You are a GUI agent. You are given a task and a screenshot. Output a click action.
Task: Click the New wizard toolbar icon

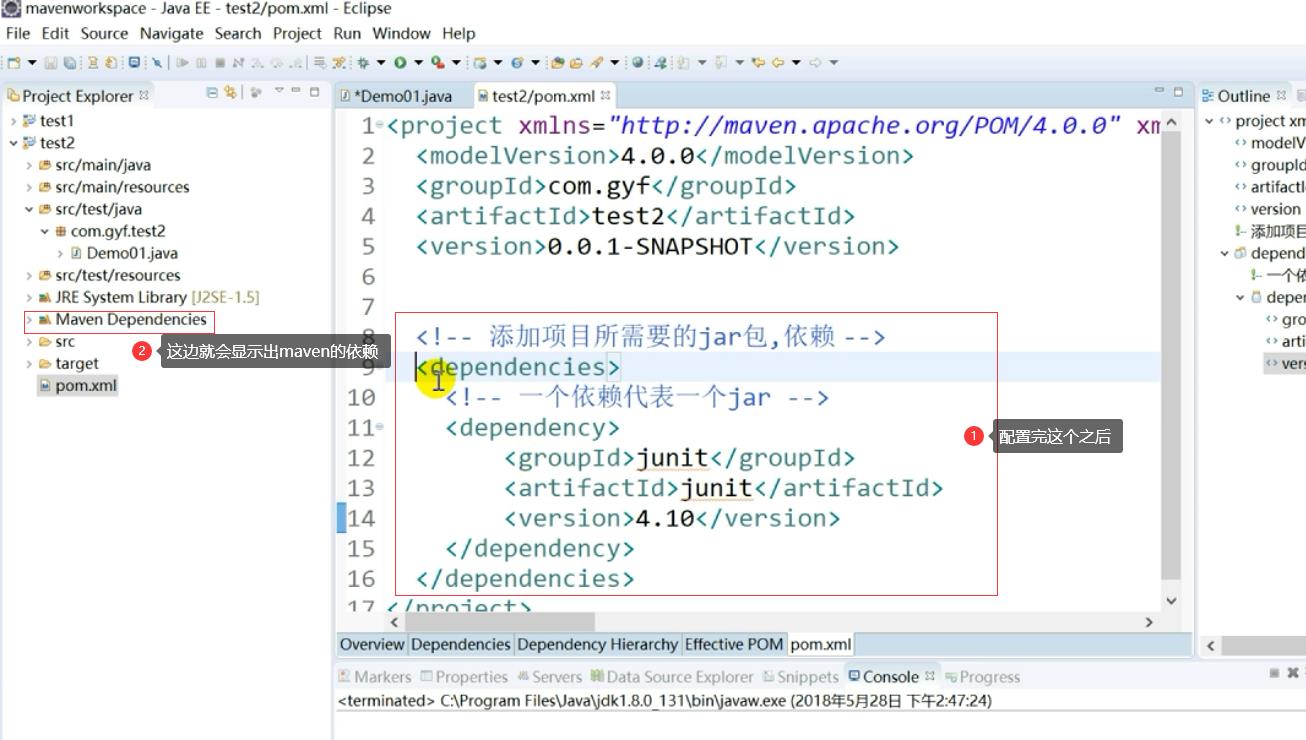(14, 62)
